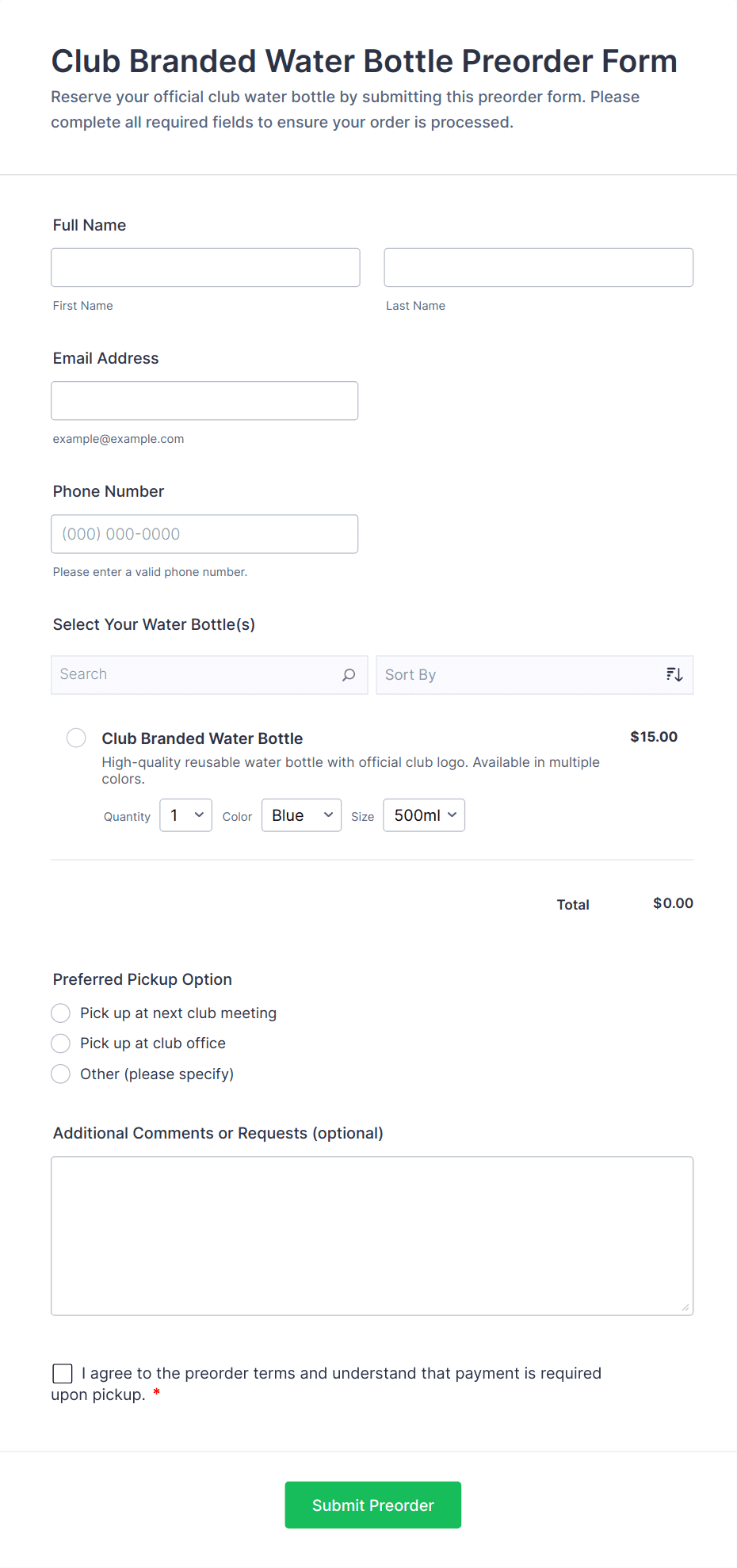The width and height of the screenshot is (737, 1568).
Task: Select Other (please specify) pickup option
Action: point(61,1074)
